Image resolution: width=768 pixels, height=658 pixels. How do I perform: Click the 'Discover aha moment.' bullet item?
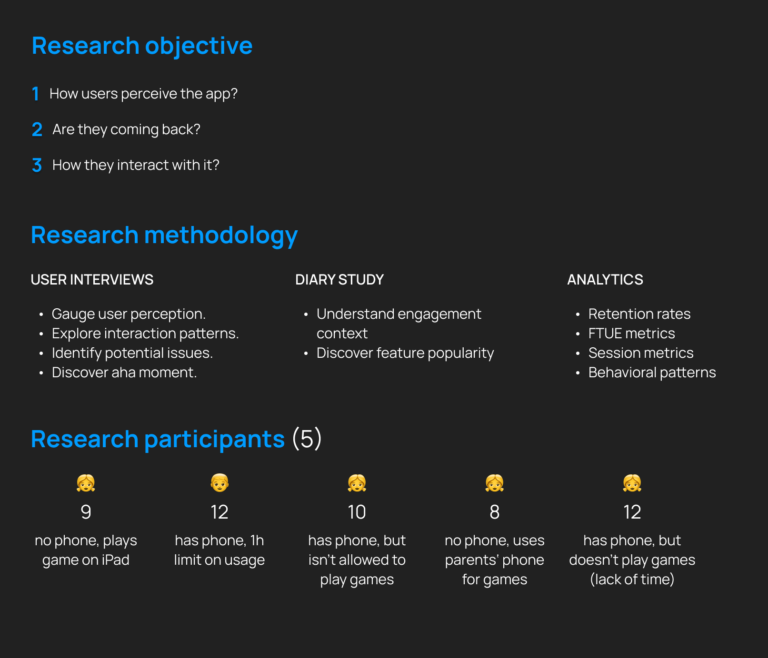coord(124,373)
